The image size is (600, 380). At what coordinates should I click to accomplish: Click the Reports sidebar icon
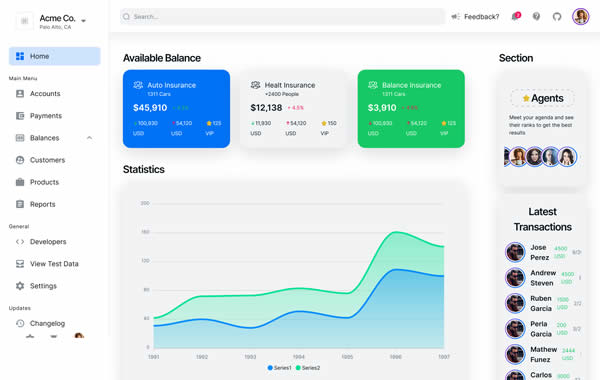coord(20,204)
